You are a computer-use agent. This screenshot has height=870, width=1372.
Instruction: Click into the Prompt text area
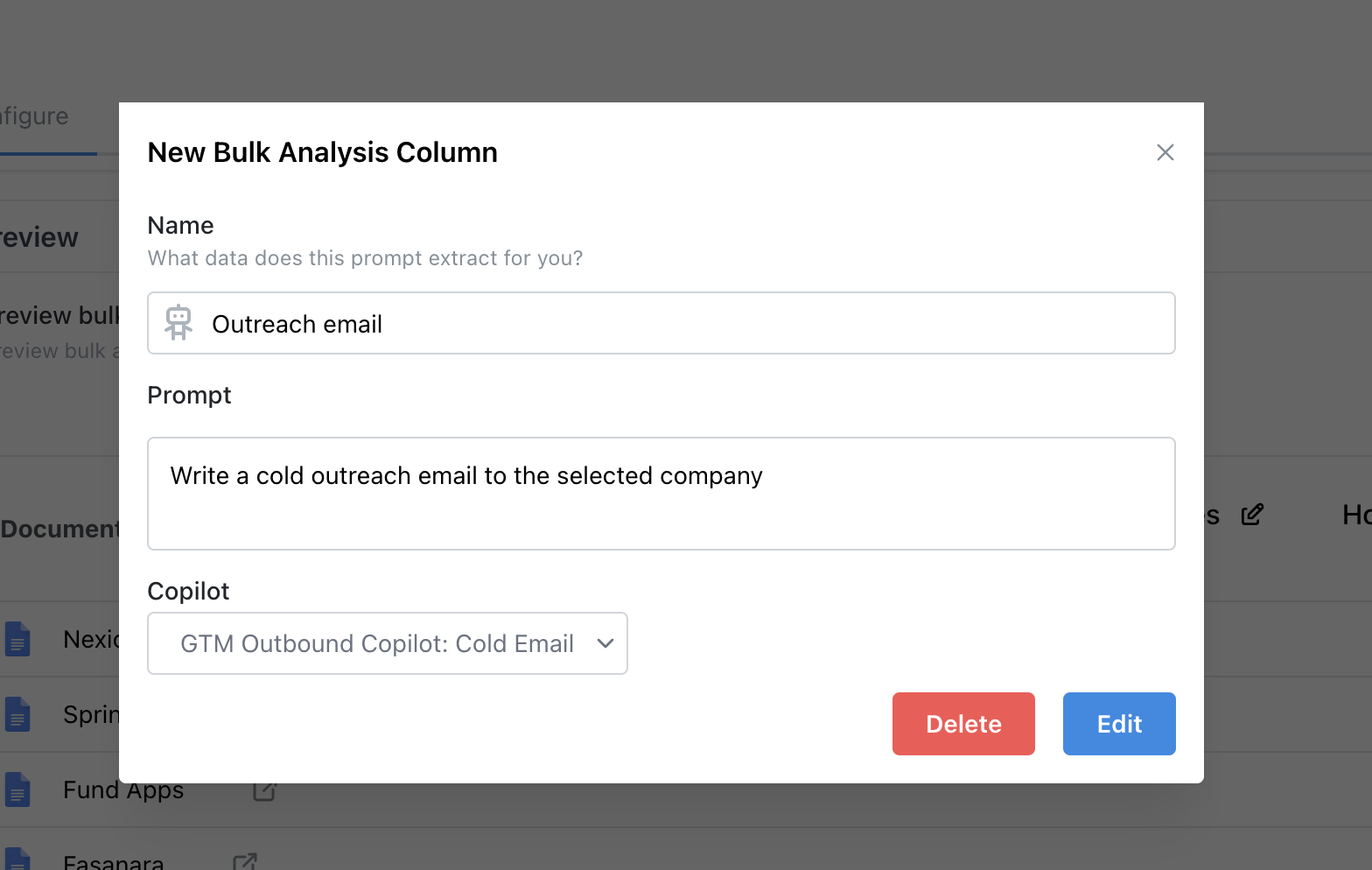tap(661, 494)
